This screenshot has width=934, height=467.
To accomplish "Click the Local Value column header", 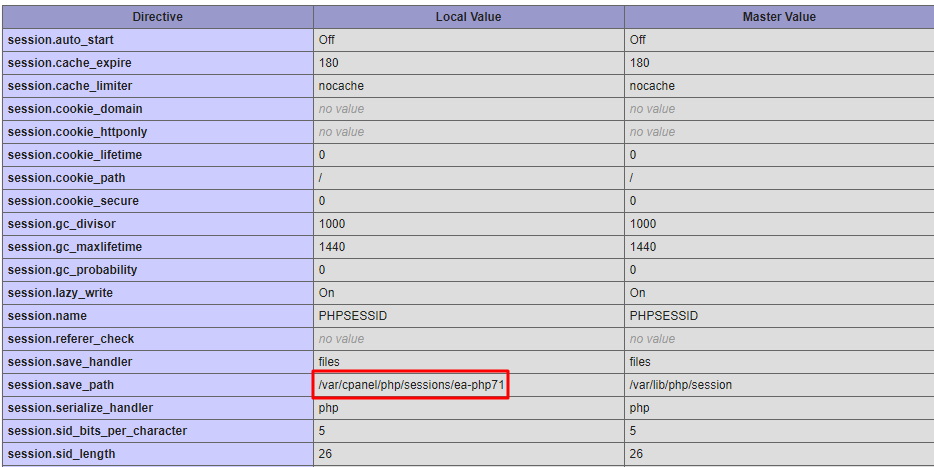I will pos(469,17).
